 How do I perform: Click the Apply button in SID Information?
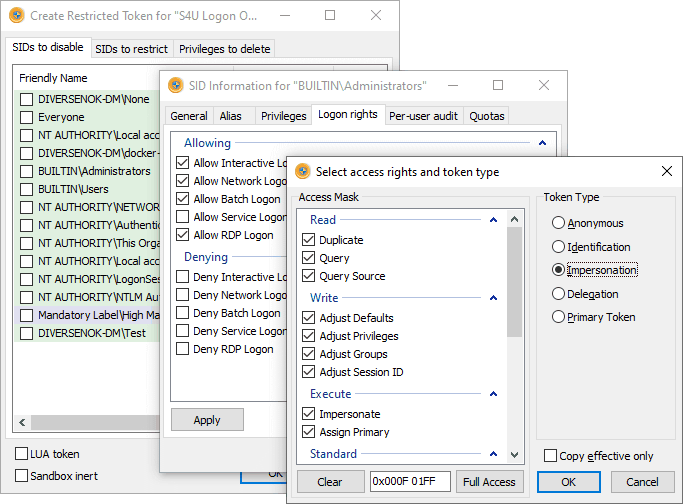coord(207,420)
